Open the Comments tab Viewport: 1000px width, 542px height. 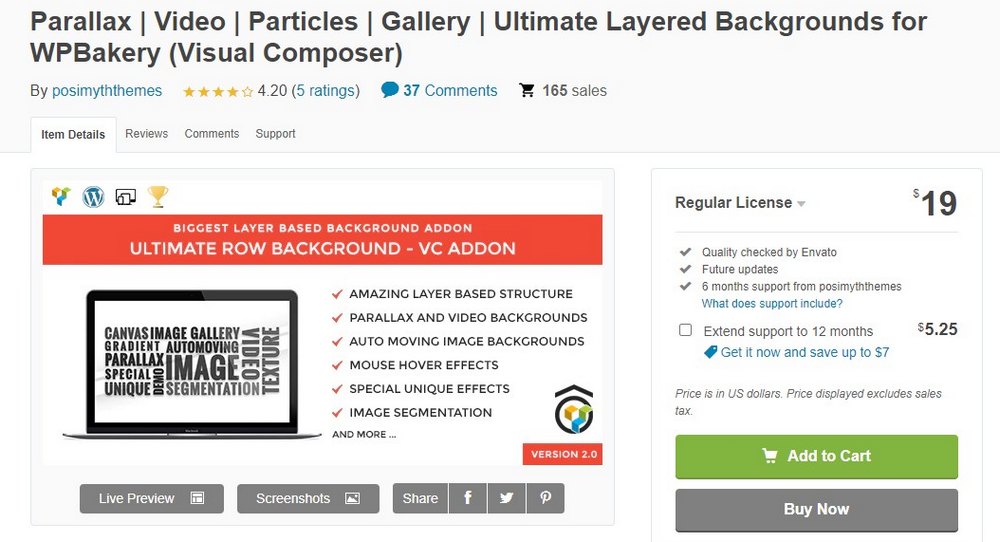click(x=212, y=134)
